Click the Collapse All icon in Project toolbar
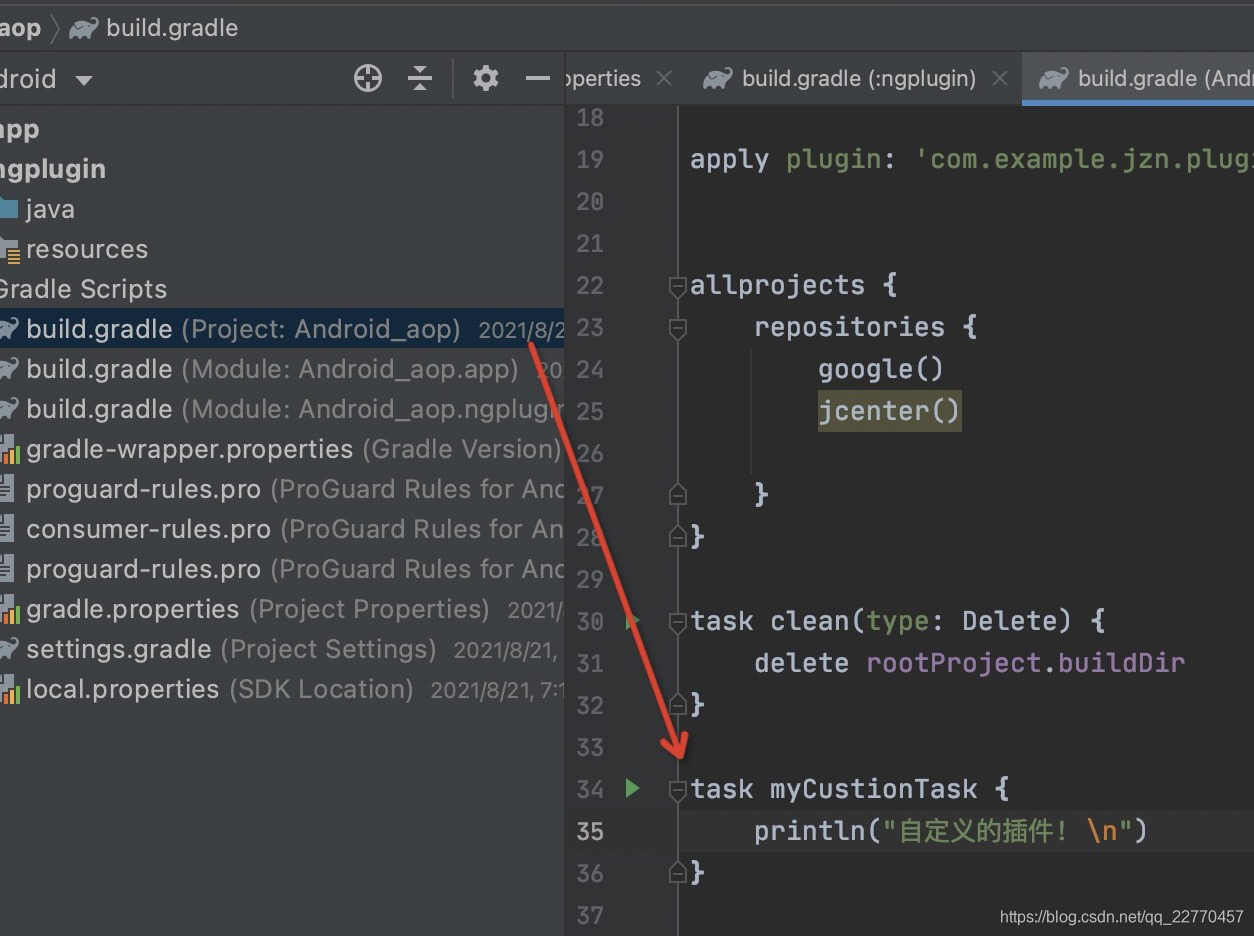Image resolution: width=1254 pixels, height=936 pixels. (420, 77)
